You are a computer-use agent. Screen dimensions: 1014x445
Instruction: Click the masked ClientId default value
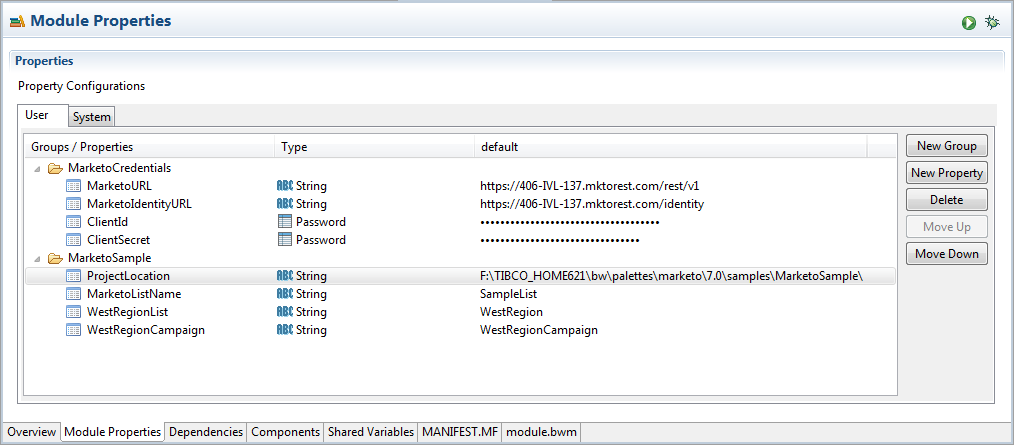pyautogui.click(x=570, y=222)
